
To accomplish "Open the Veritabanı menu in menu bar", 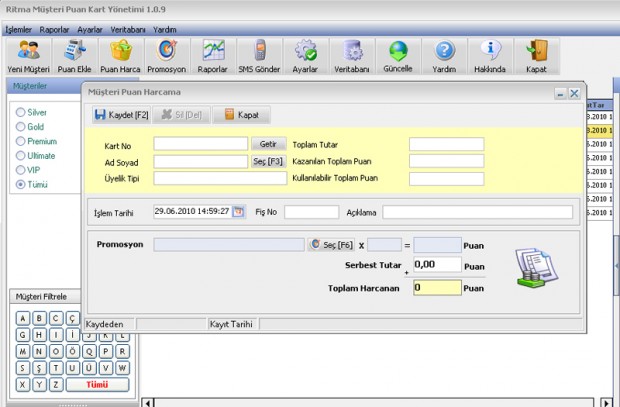I will [x=128, y=30].
